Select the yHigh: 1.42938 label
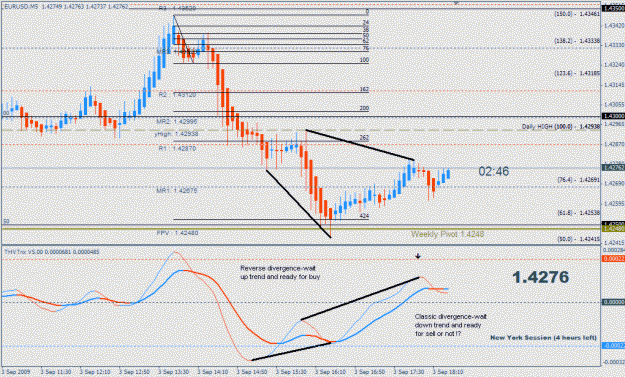 point(177,134)
